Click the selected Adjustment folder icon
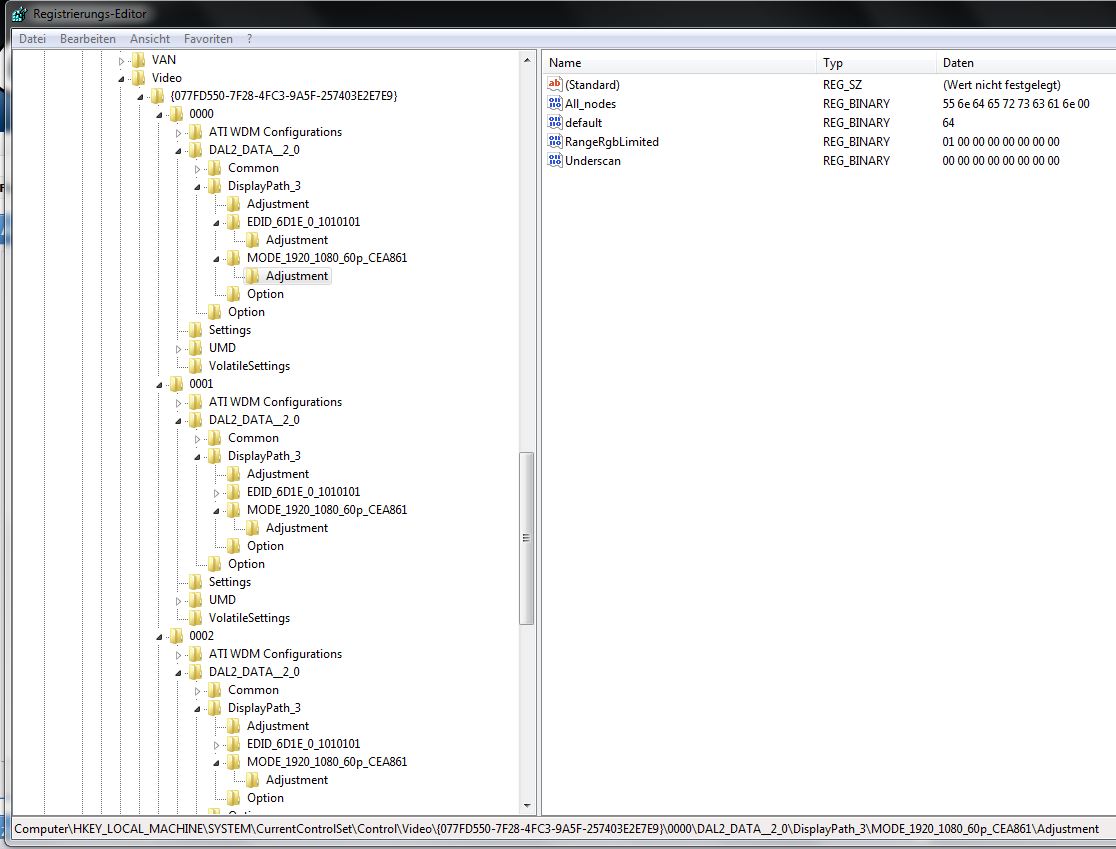The height and width of the screenshot is (849, 1116). click(x=253, y=276)
